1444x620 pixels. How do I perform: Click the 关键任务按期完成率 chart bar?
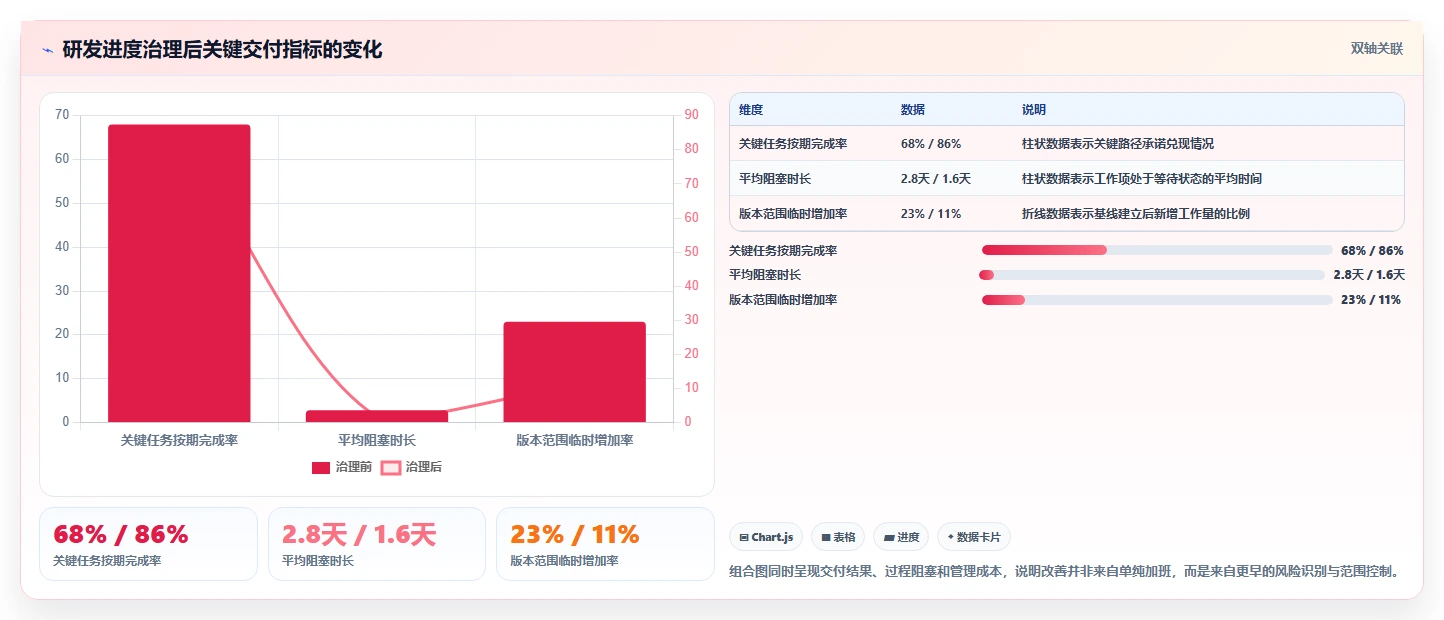179,273
